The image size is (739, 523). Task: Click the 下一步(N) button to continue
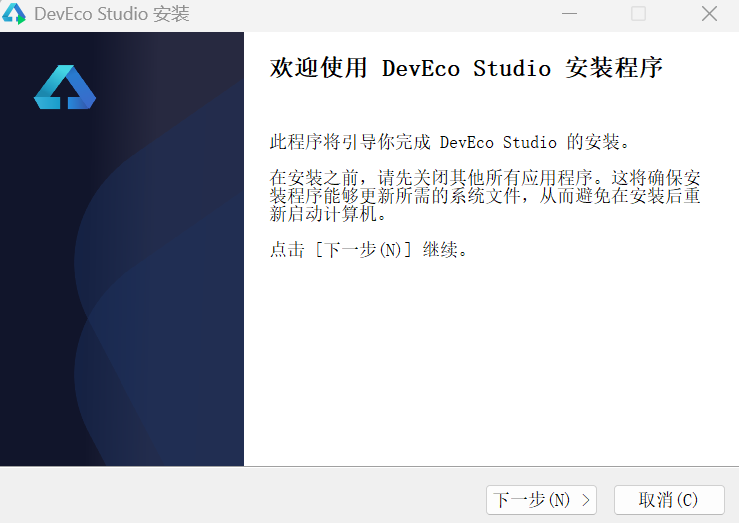pyautogui.click(x=541, y=500)
